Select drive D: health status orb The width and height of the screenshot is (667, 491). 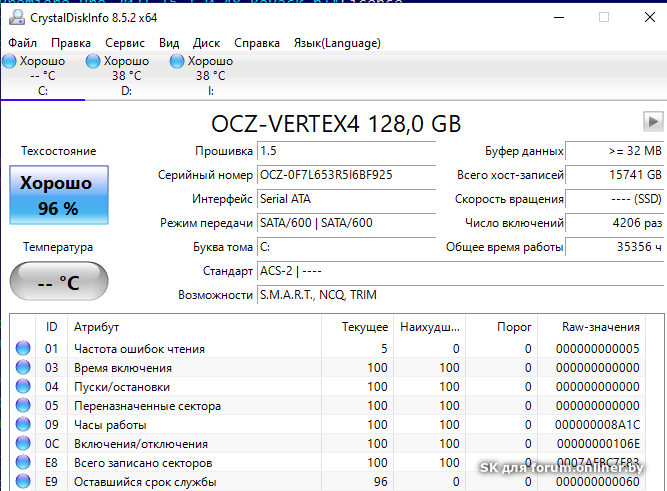point(93,62)
